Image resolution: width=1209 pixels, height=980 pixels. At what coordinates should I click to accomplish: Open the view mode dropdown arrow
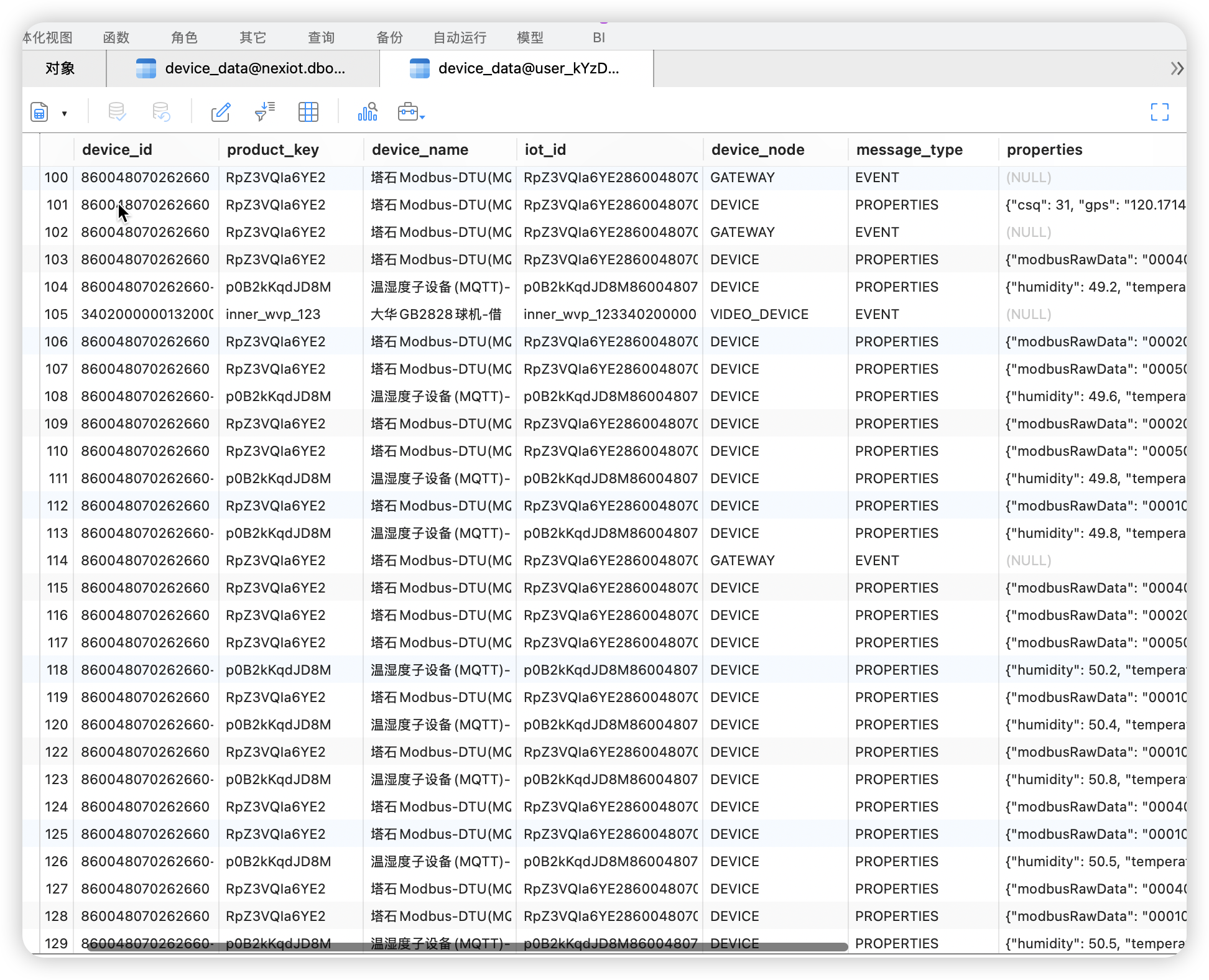[64, 113]
